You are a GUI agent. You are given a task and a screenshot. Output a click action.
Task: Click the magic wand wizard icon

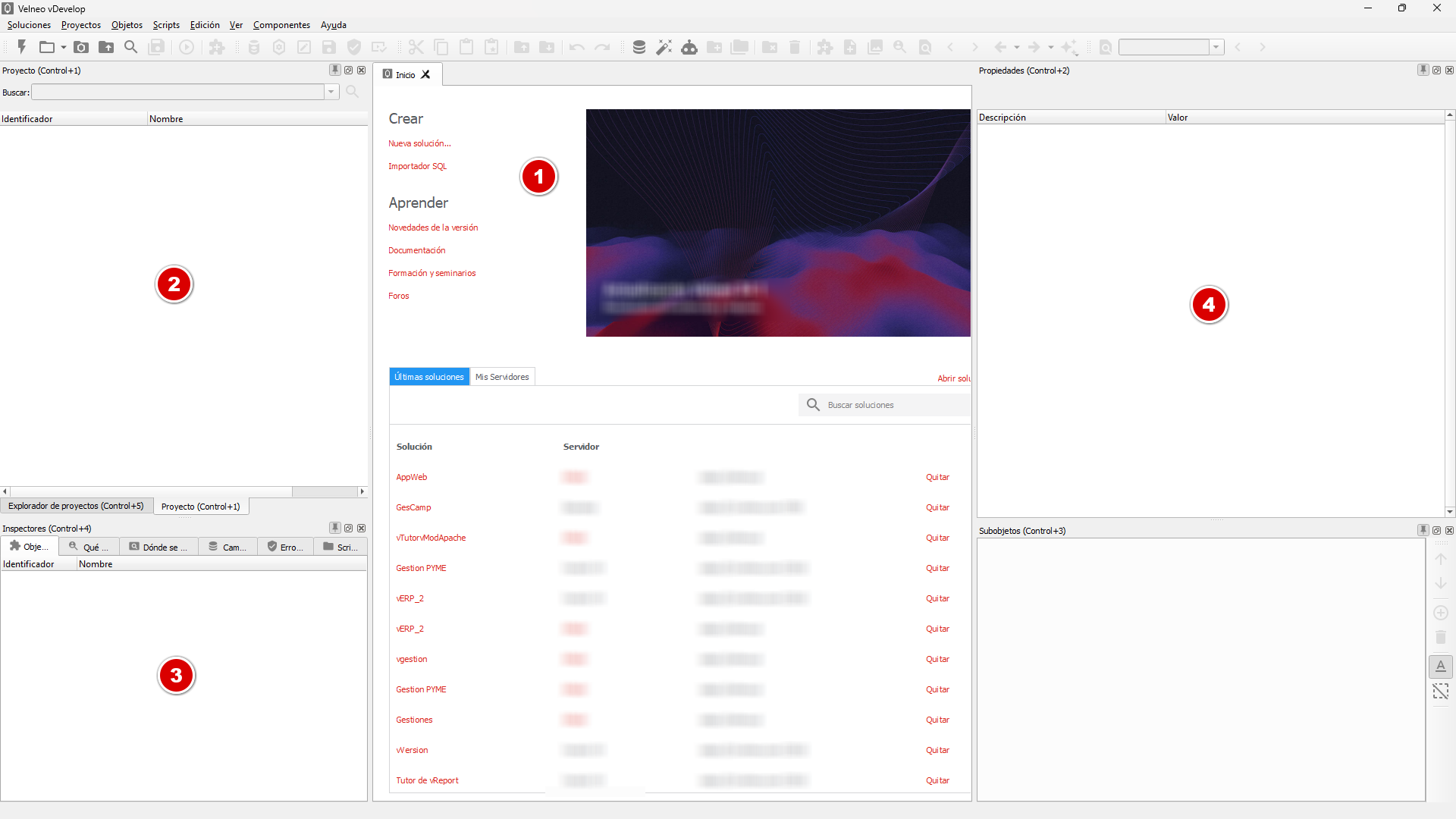tap(664, 47)
